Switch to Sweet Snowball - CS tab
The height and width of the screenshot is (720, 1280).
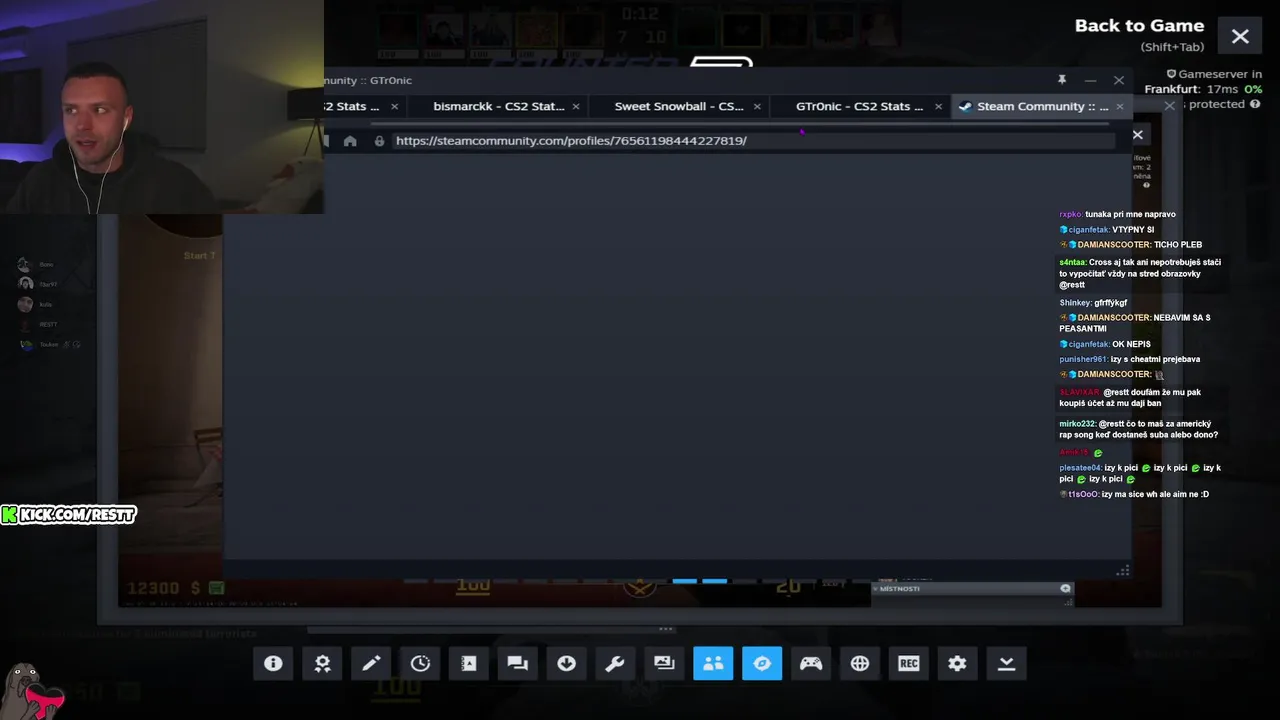click(679, 106)
